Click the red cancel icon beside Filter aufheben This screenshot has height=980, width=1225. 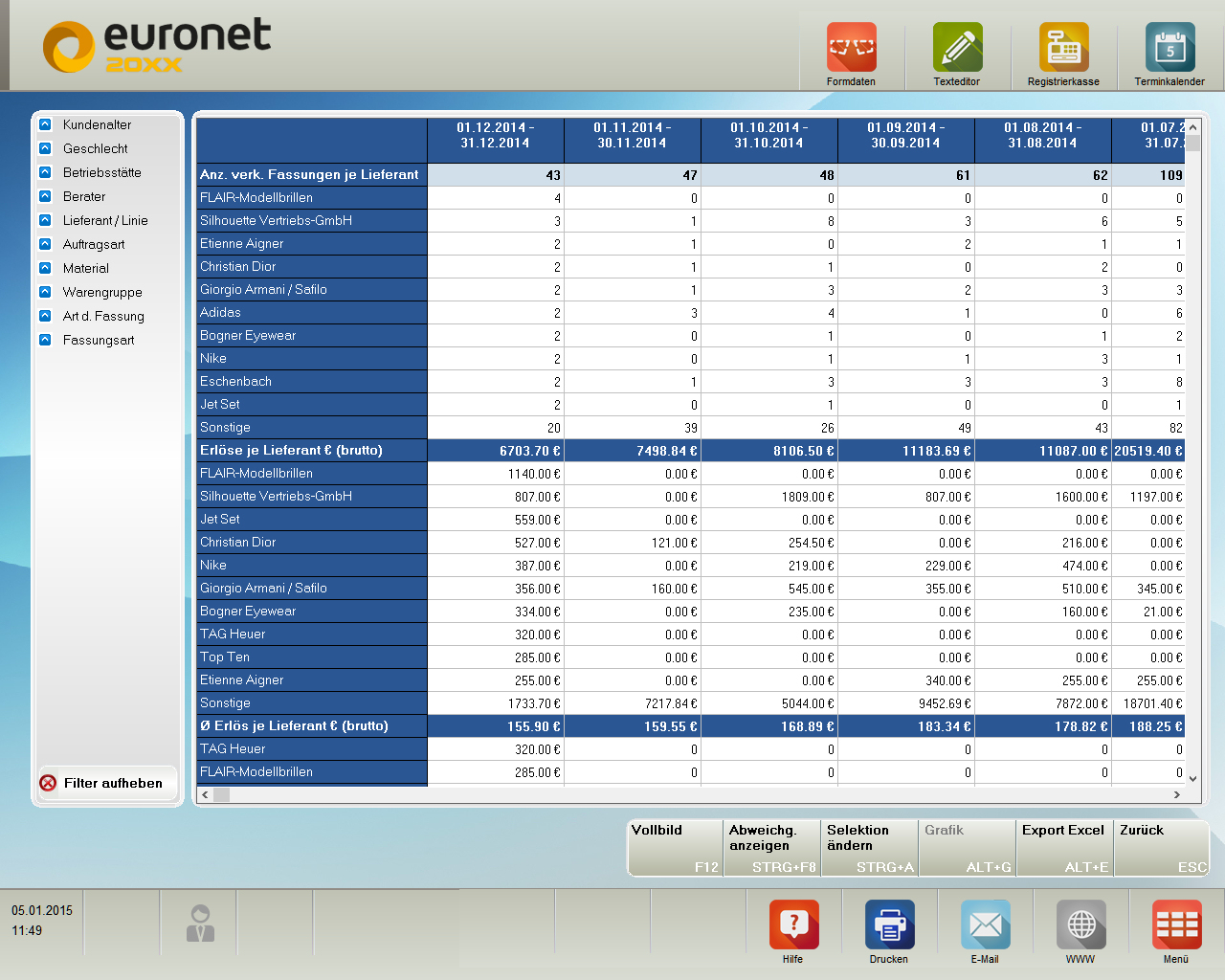point(48,783)
